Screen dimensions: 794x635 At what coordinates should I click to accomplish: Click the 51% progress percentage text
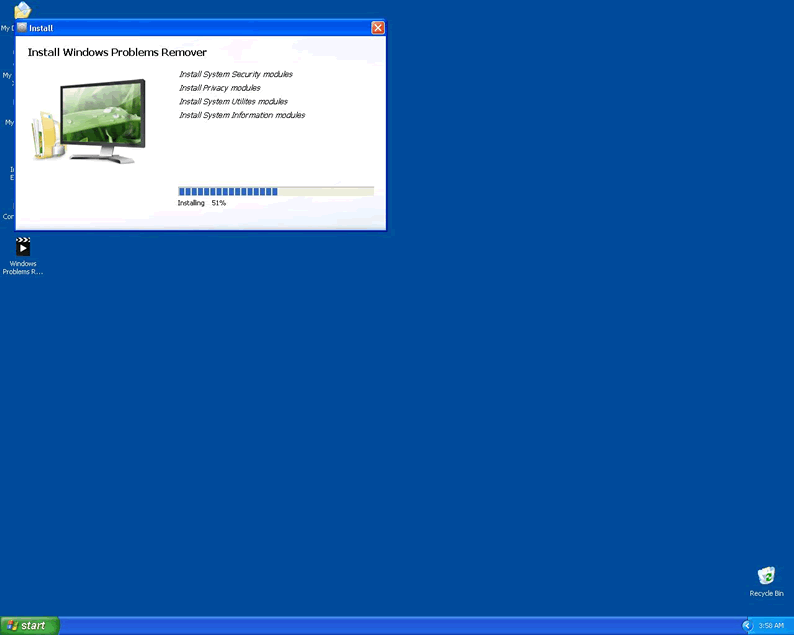218,203
